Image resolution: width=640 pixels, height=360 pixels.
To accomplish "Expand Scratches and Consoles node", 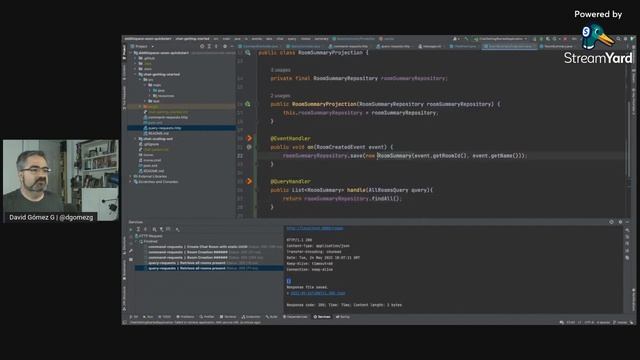I will (x=131, y=182).
